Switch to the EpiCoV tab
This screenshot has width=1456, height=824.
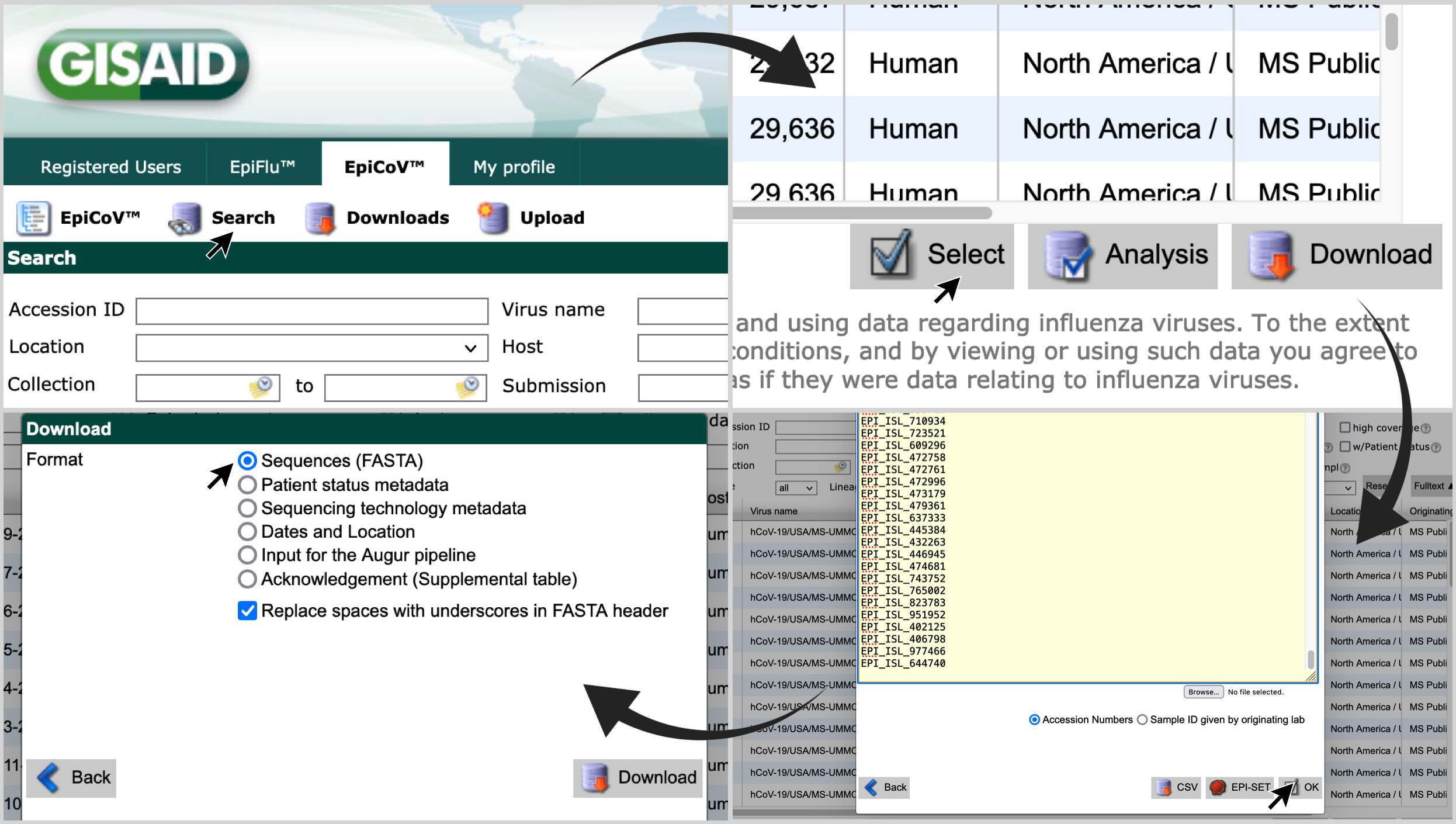385,166
